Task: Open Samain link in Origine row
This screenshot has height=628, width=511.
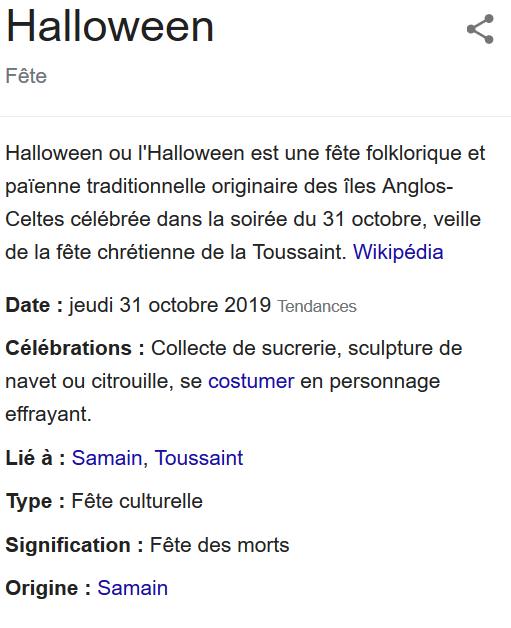Action: click(x=133, y=588)
